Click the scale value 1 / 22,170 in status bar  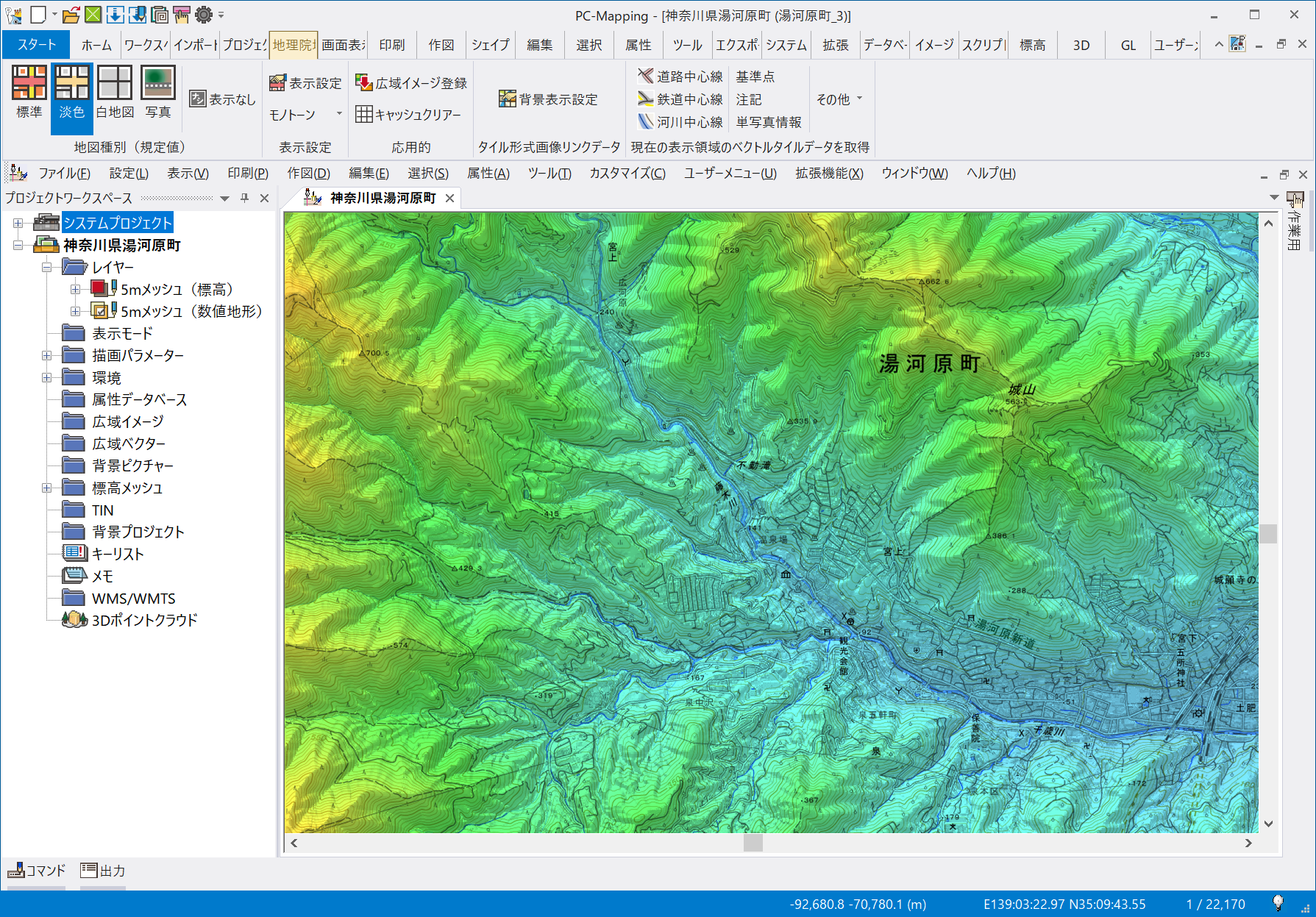point(1215,904)
